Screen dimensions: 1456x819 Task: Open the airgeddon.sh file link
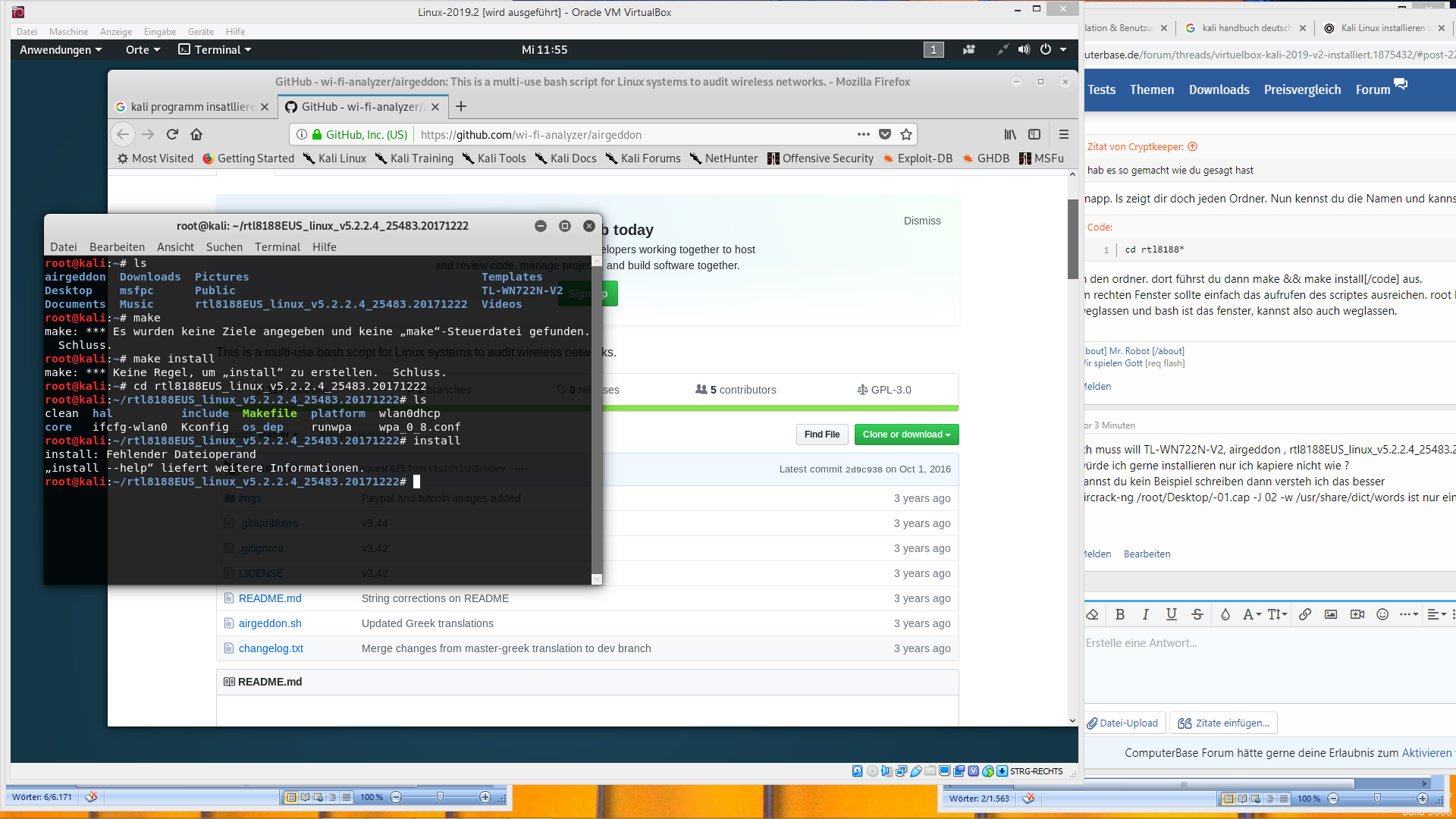tap(270, 623)
